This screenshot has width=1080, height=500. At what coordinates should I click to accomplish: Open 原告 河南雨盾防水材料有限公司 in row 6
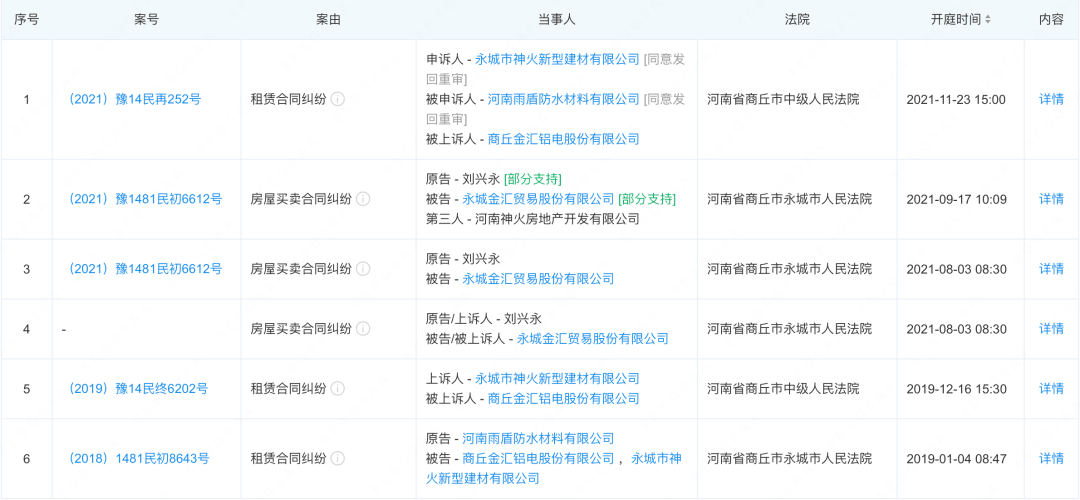tap(538, 439)
